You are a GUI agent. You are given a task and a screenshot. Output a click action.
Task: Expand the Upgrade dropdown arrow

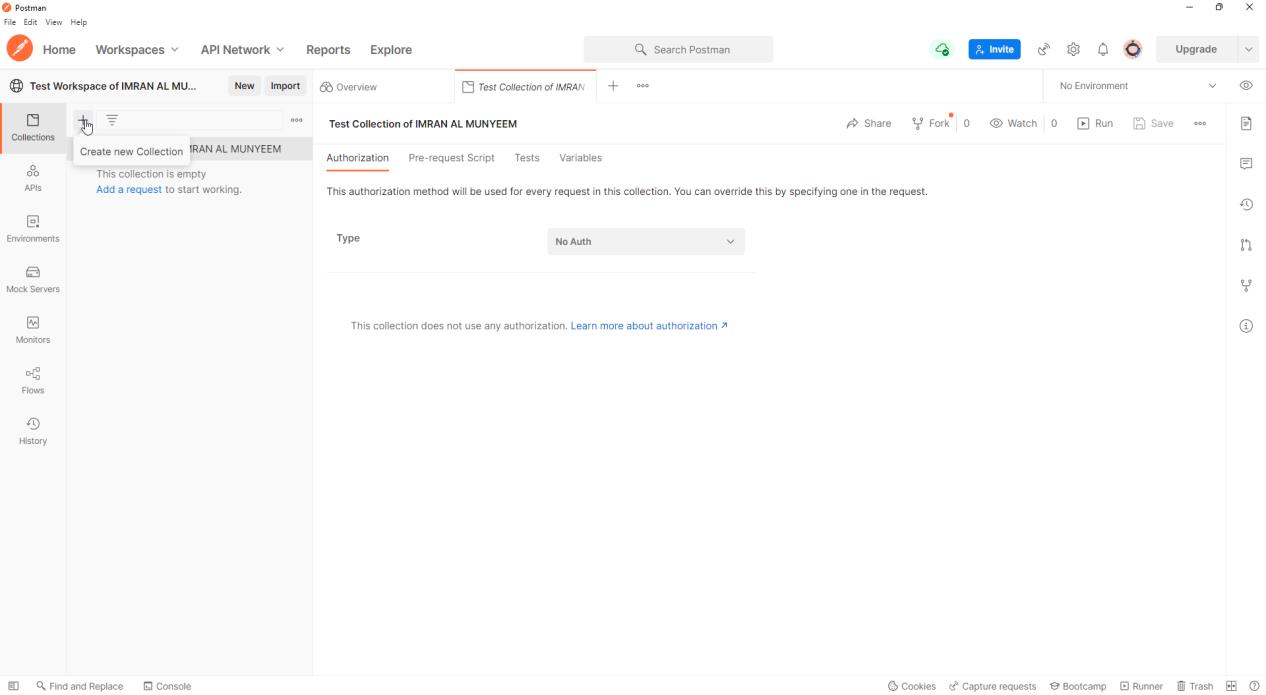[x=1248, y=49]
